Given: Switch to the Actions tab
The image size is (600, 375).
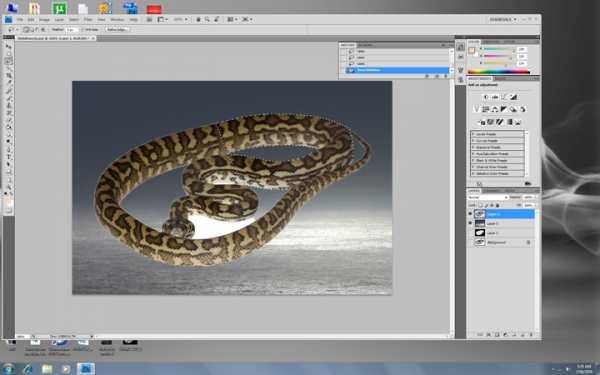Looking at the screenshot, I should 365,45.
